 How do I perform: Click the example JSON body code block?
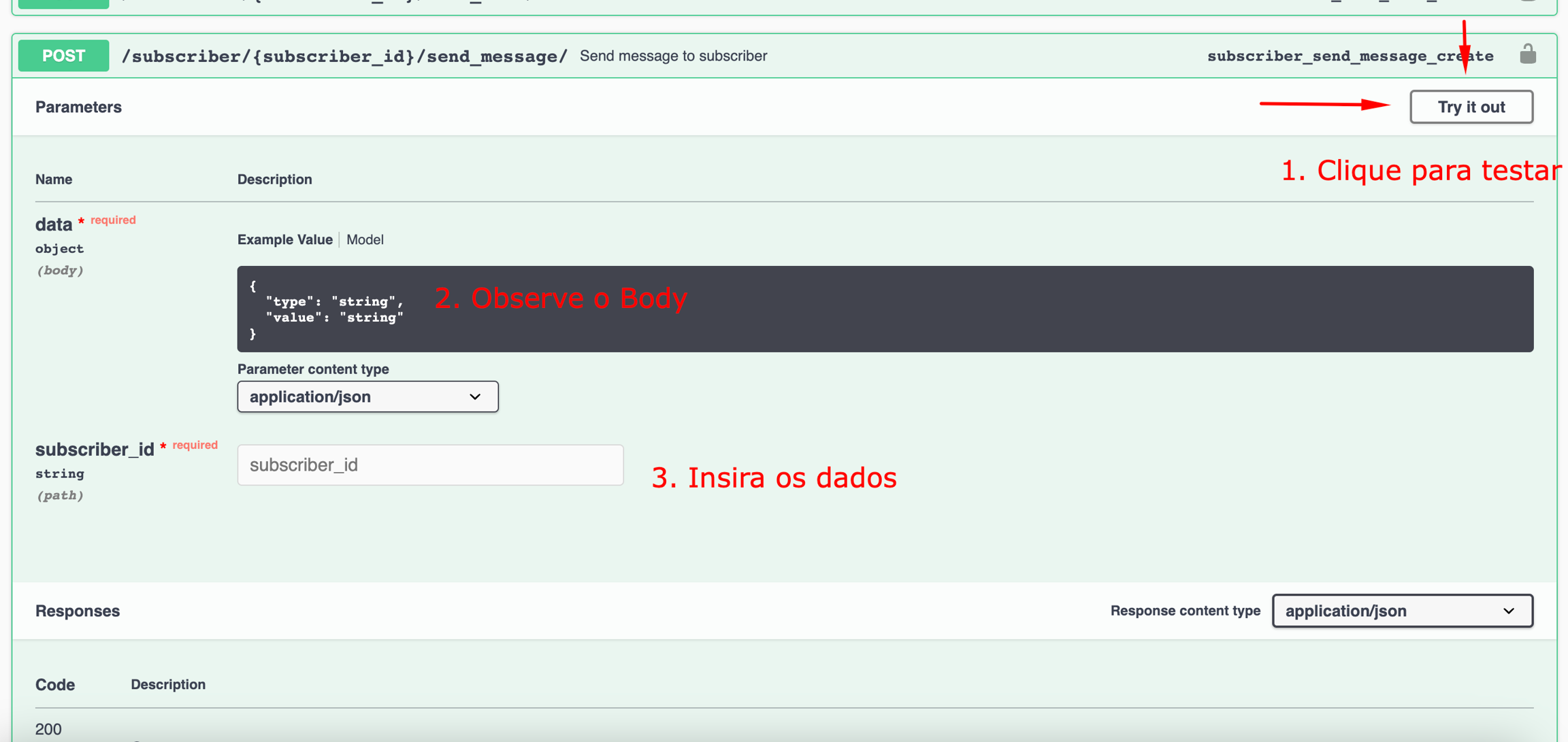coord(885,309)
